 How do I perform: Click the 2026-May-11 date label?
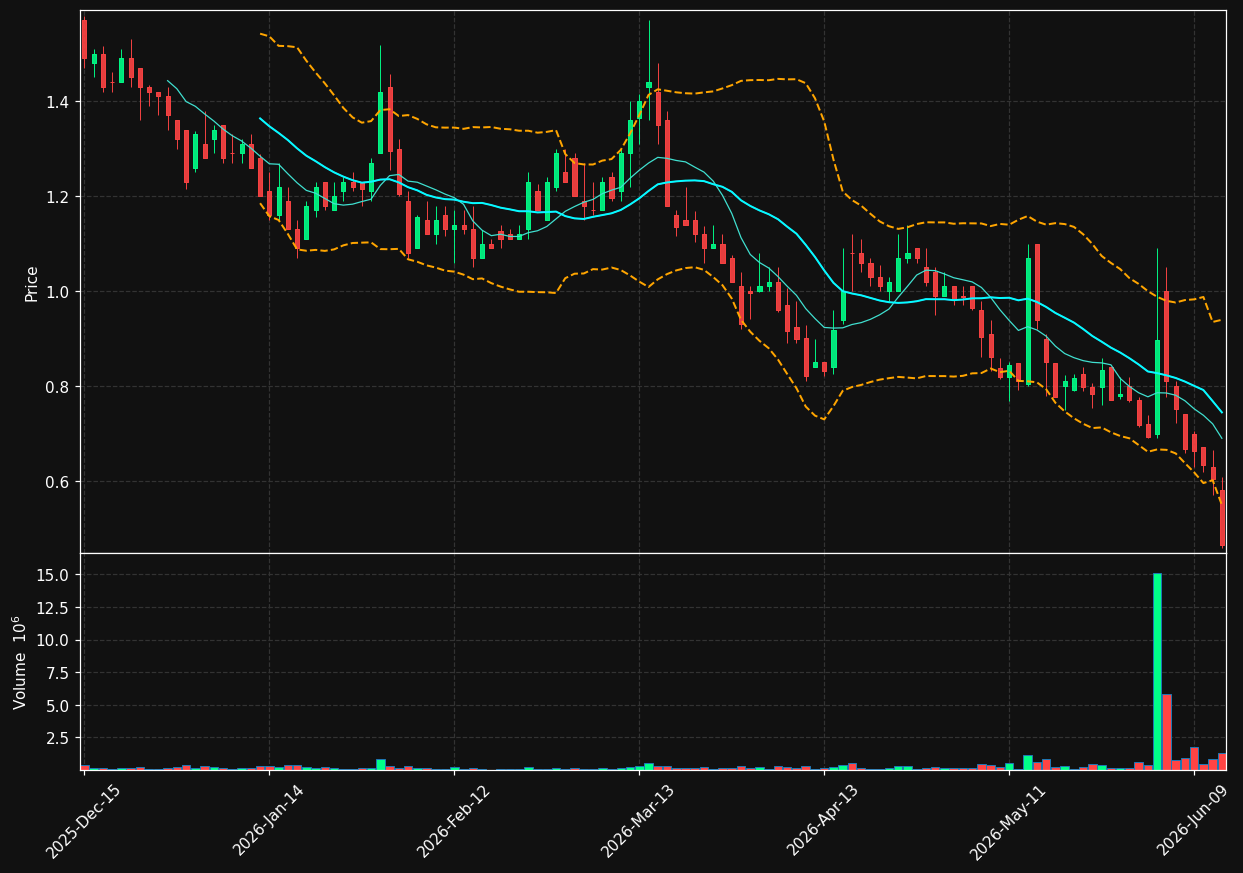(1007, 821)
